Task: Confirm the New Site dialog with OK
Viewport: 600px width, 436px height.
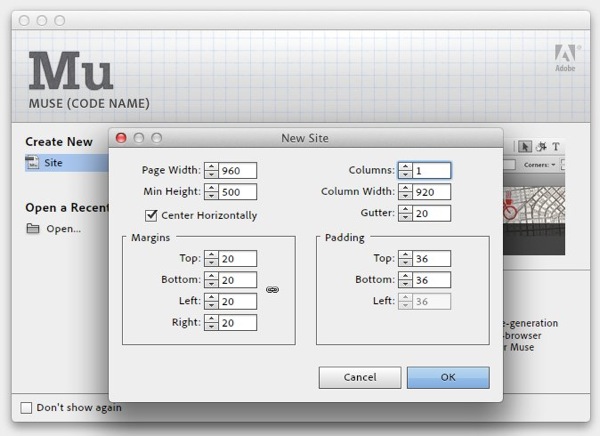Action: pos(448,377)
